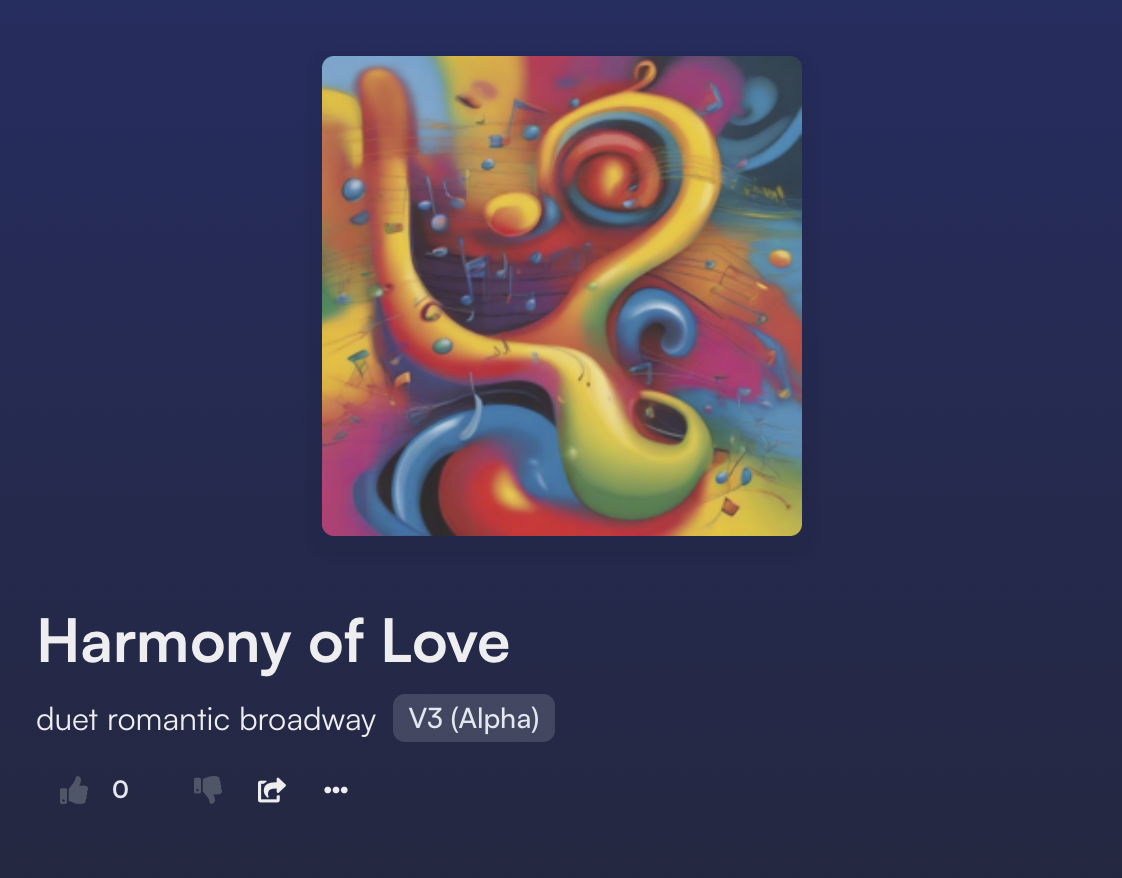Open the three-dot more options menu
Viewport: 1122px width, 878px height.
coord(336,790)
